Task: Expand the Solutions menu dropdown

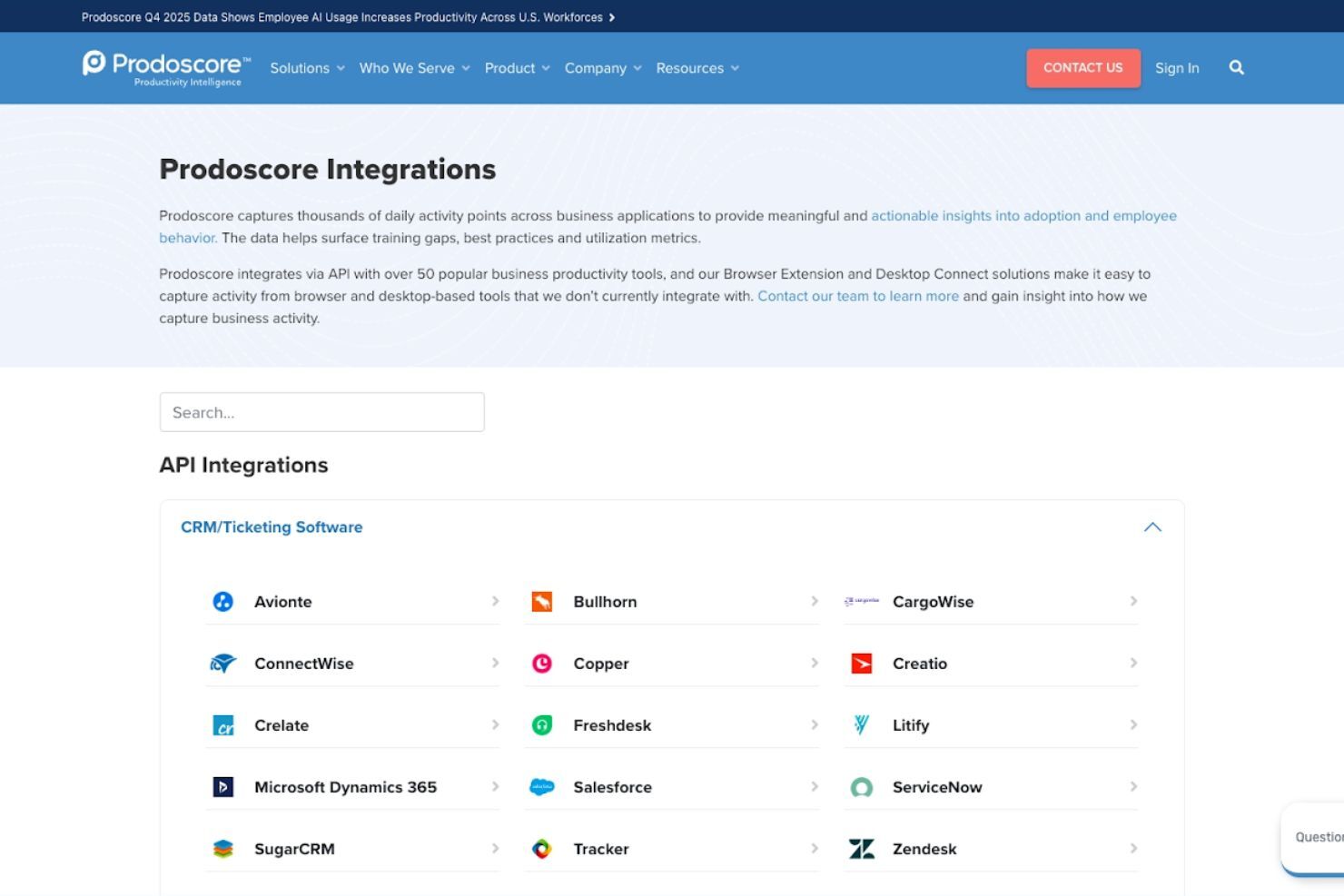Action: [x=307, y=68]
